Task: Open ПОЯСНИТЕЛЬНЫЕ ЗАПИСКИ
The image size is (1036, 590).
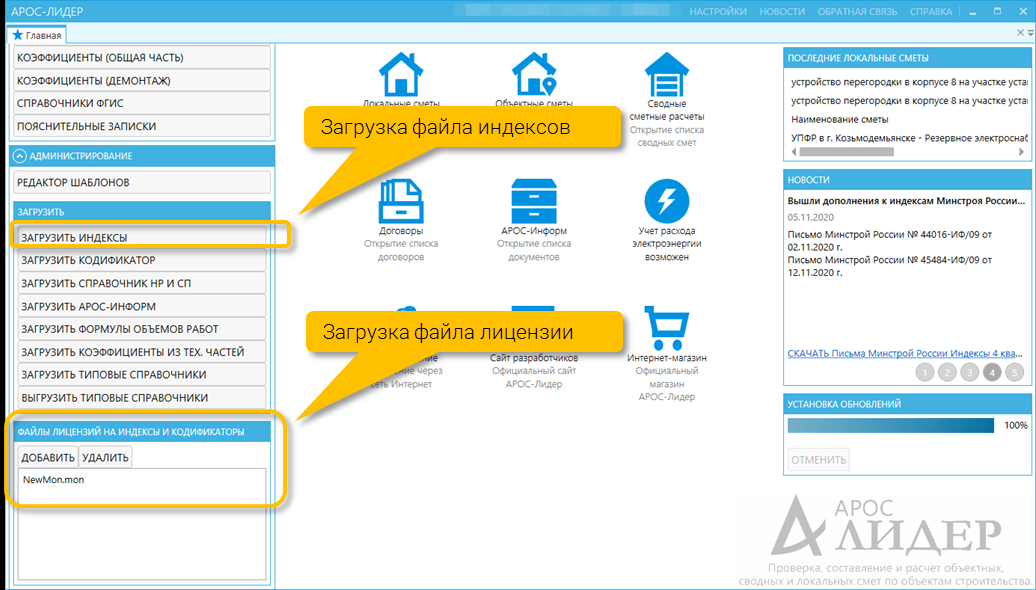Action: [x=142, y=126]
